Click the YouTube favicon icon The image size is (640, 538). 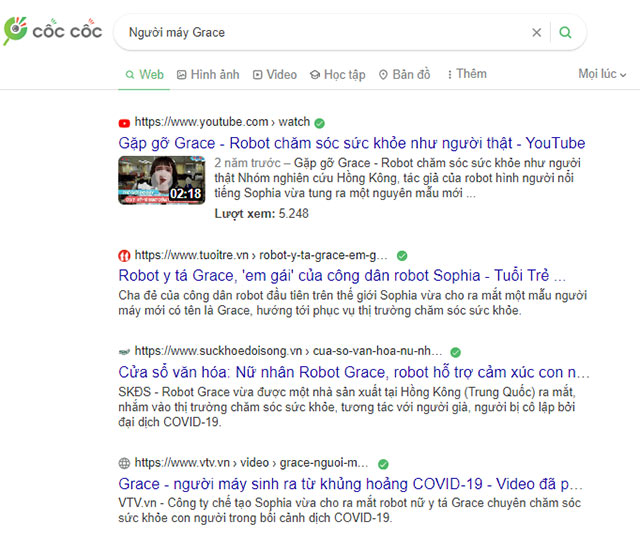[124, 123]
